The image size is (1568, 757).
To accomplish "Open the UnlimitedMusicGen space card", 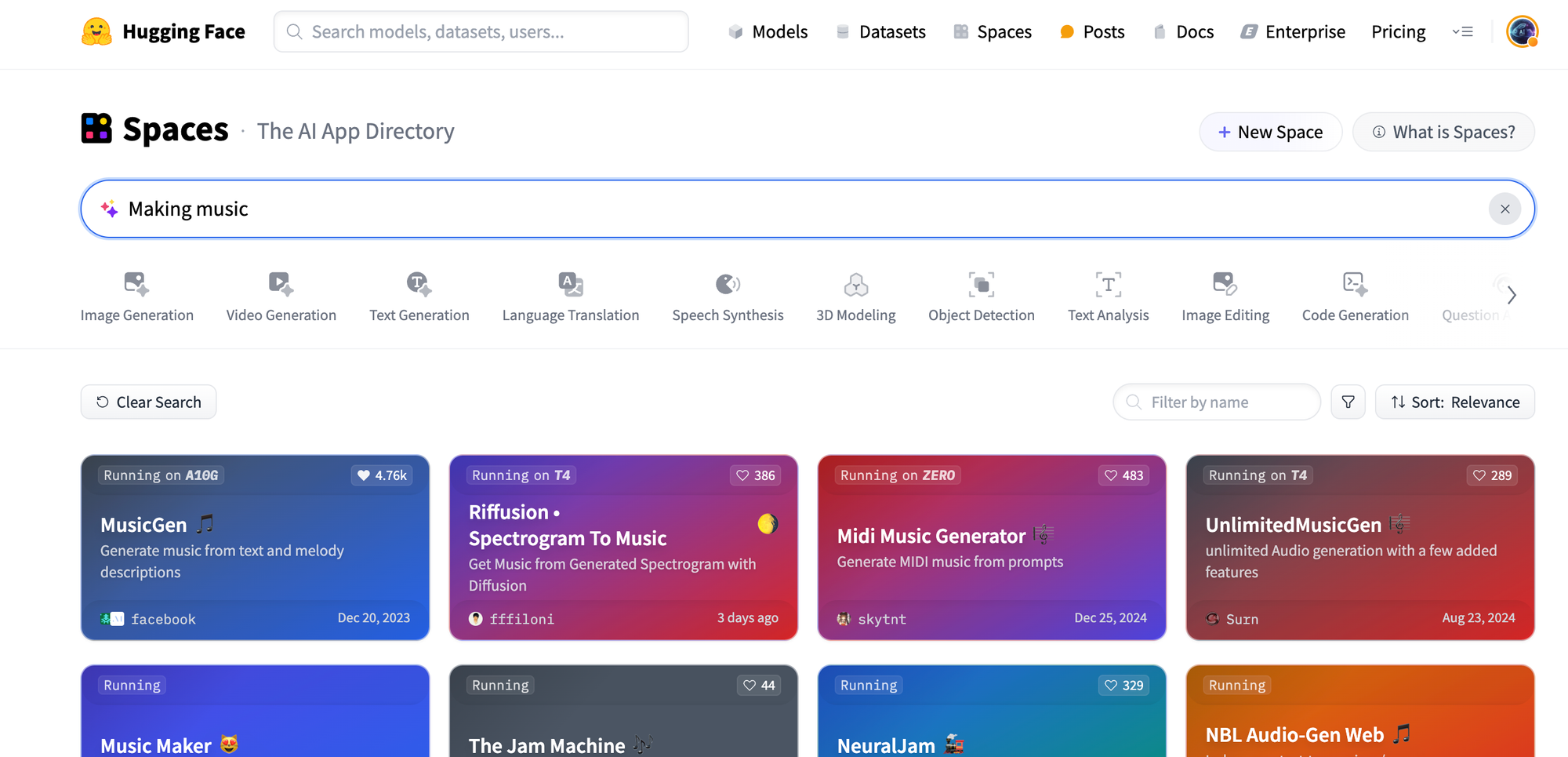I will (x=1360, y=548).
